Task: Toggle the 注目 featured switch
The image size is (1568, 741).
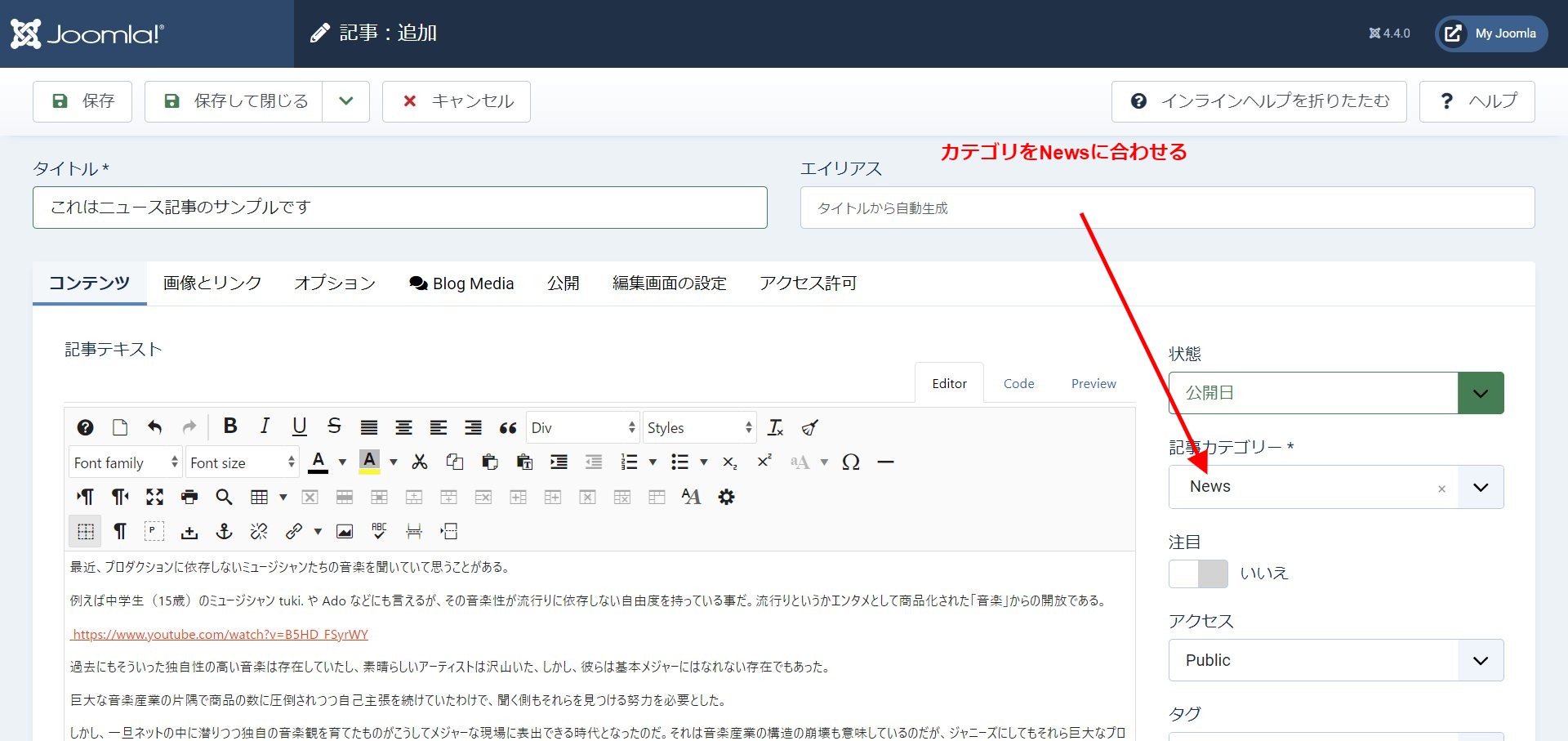Action: pos(1197,574)
